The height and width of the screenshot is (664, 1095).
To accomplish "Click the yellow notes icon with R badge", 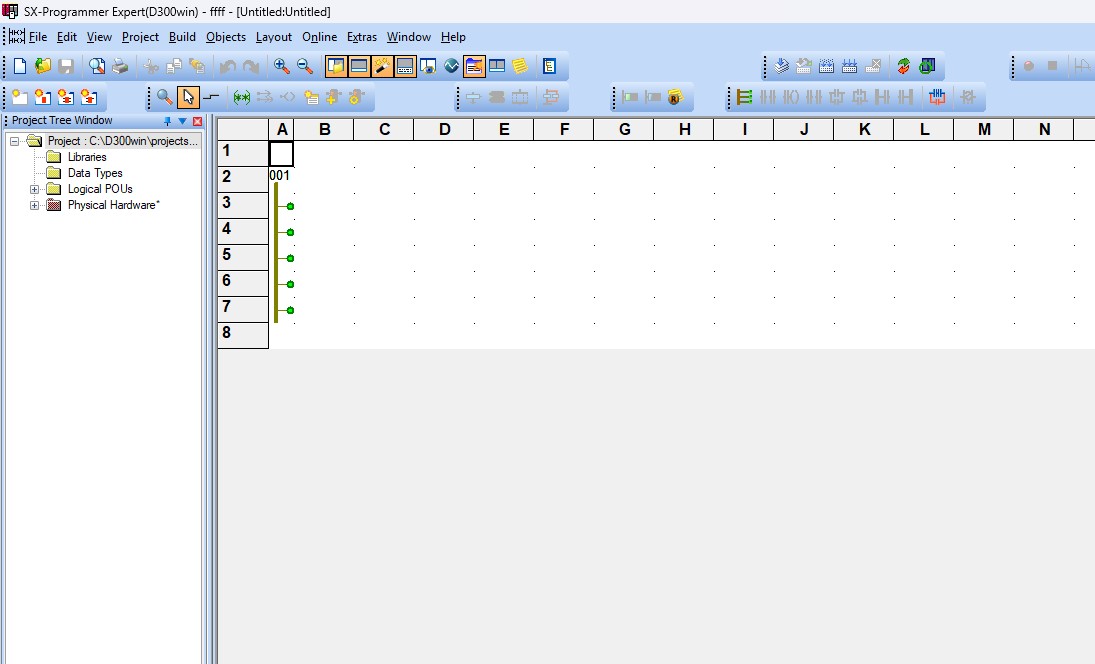I will tap(675, 97).
